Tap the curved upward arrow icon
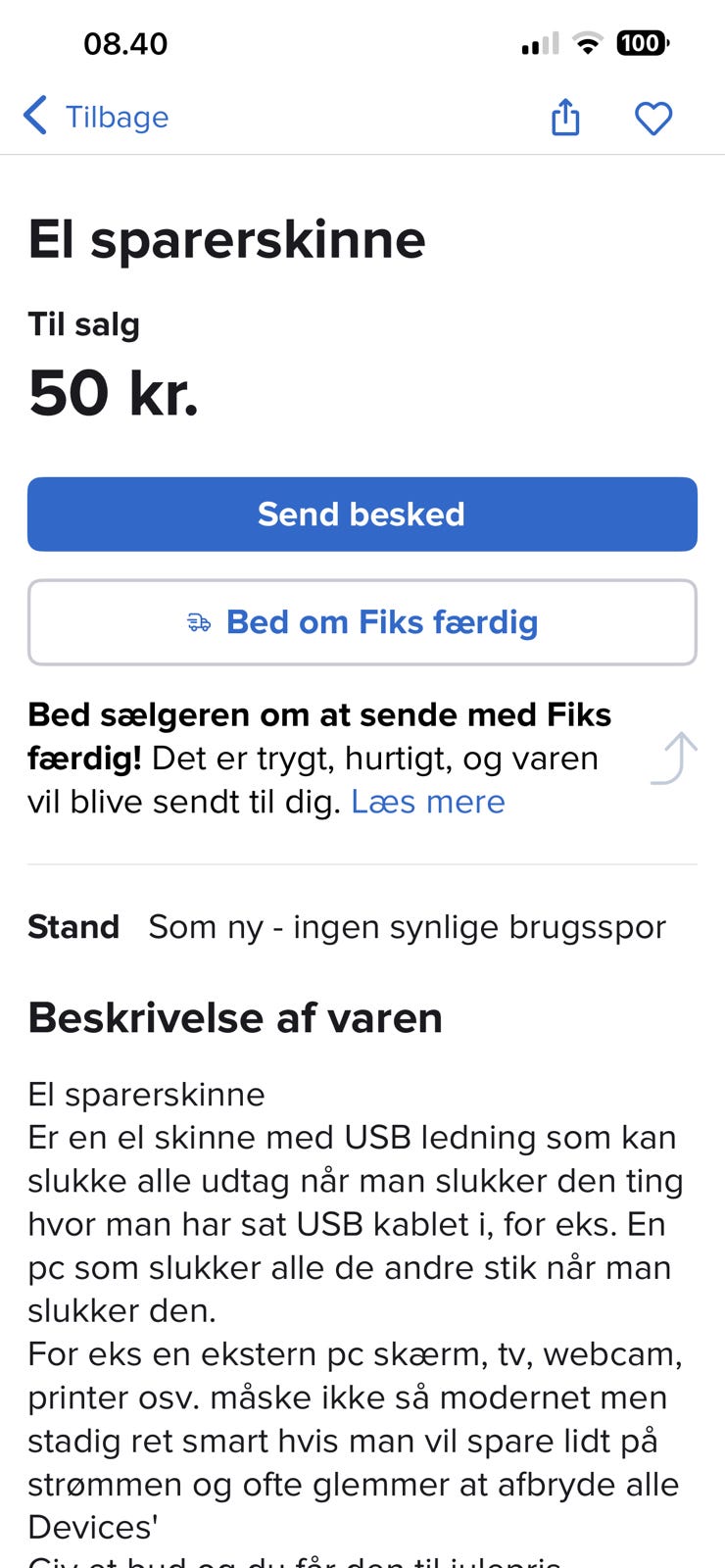 click(x=675, y=759)
